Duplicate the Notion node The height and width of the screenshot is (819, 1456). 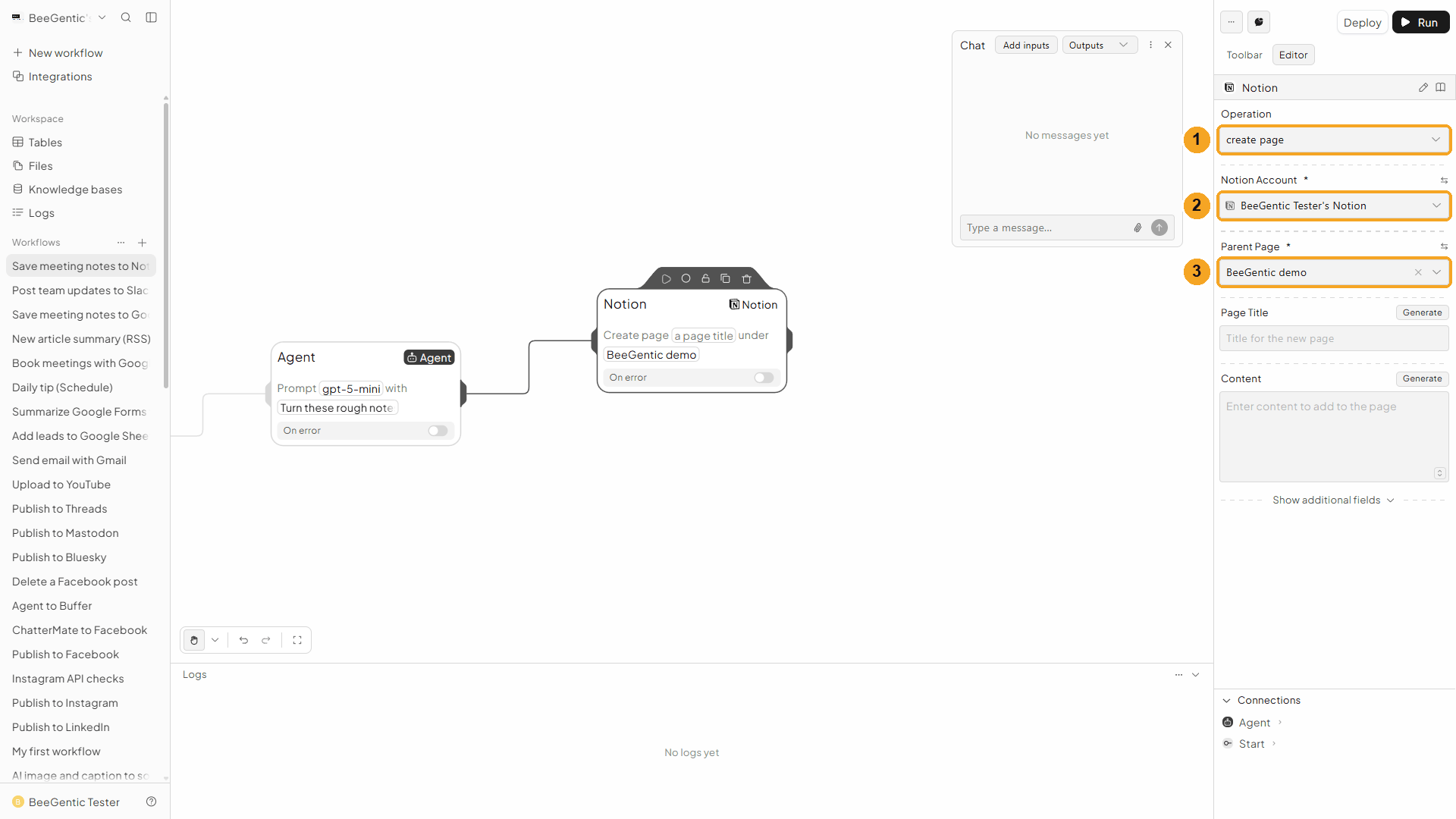tap(725, 278)
